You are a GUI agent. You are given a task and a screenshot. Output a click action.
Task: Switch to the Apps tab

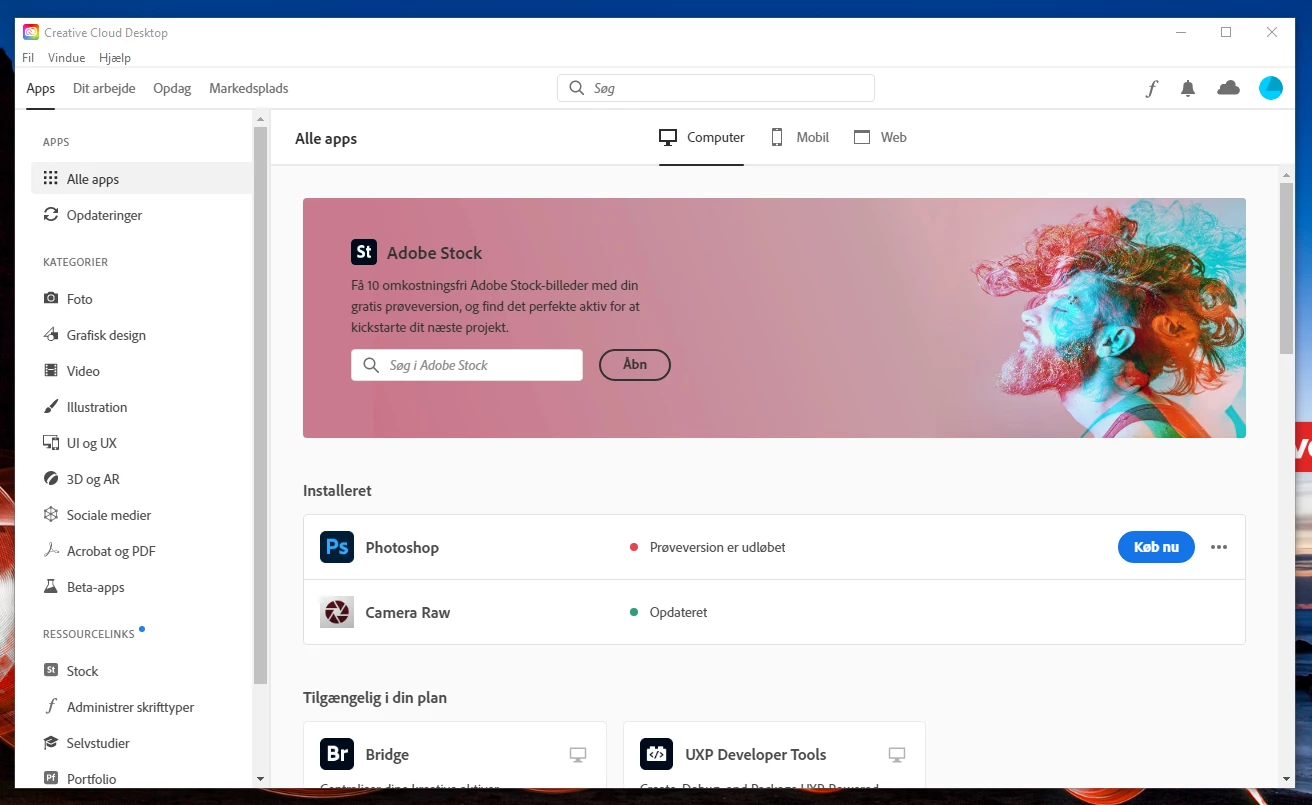(x=41, y=88)
